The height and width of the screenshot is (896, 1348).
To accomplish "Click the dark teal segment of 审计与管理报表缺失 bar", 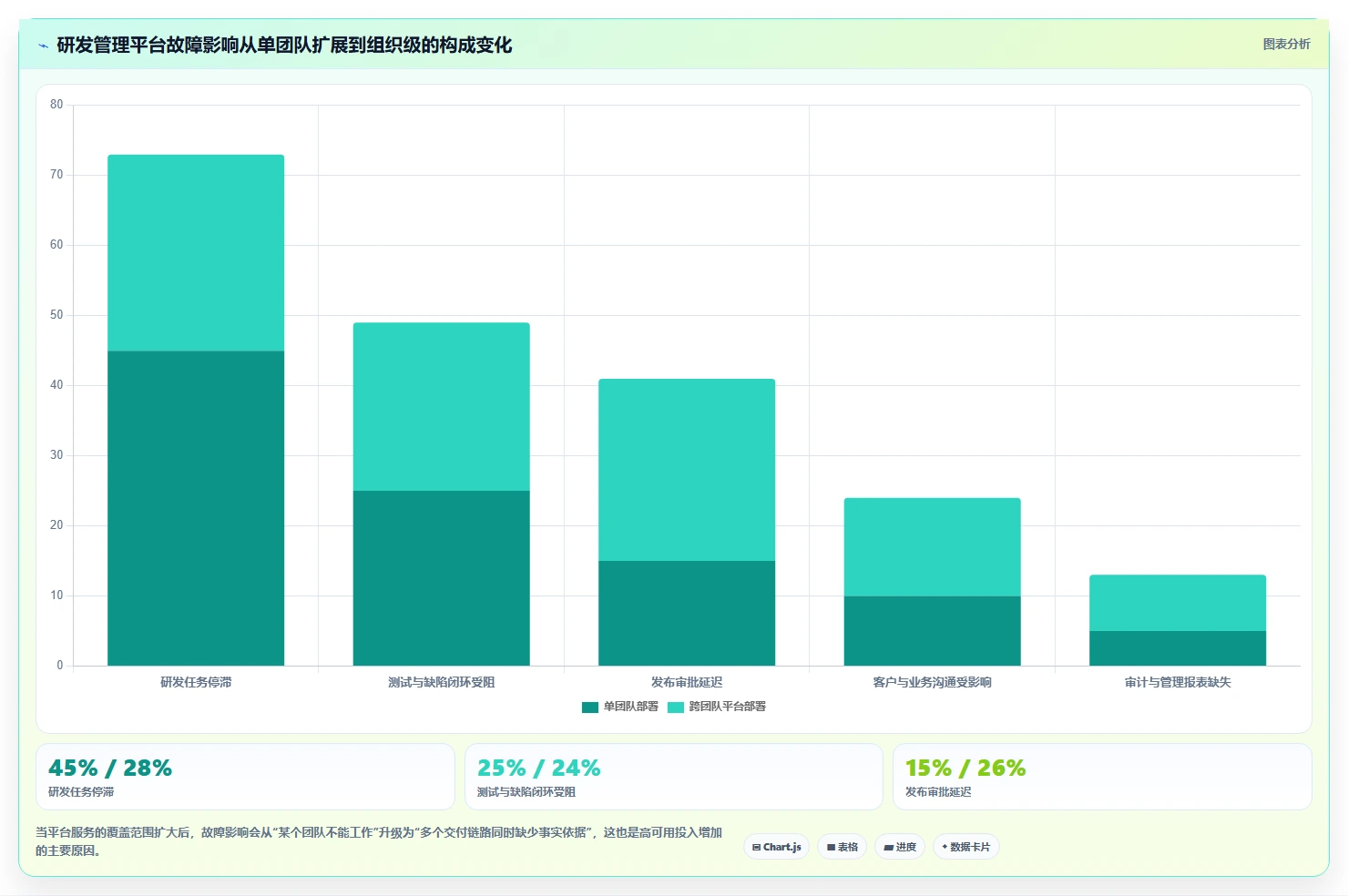I will 1178,648.
